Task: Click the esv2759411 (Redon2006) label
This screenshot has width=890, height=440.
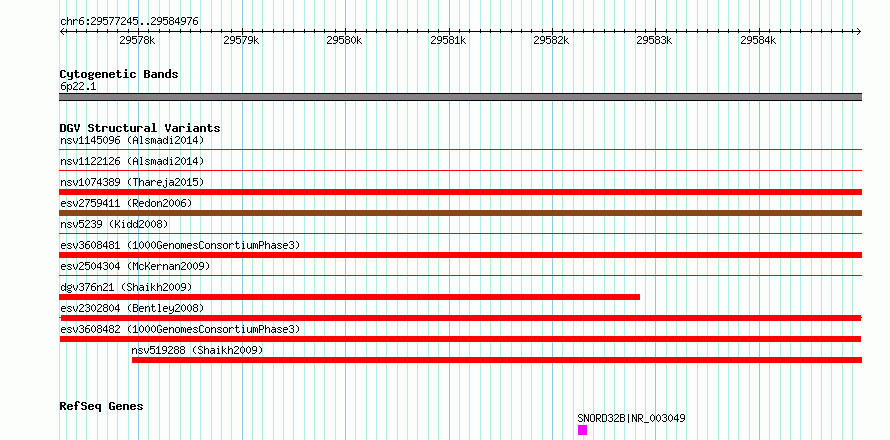Action: tap(126, 203)
